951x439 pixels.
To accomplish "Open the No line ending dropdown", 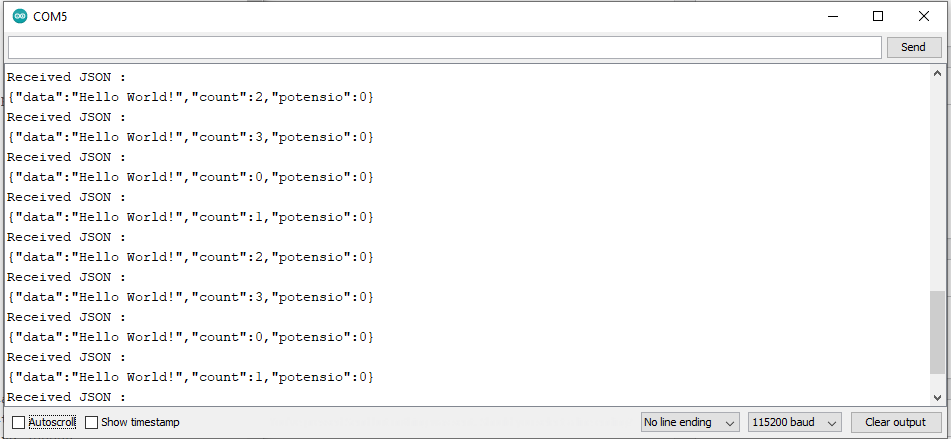I will (x=690, y=422).
